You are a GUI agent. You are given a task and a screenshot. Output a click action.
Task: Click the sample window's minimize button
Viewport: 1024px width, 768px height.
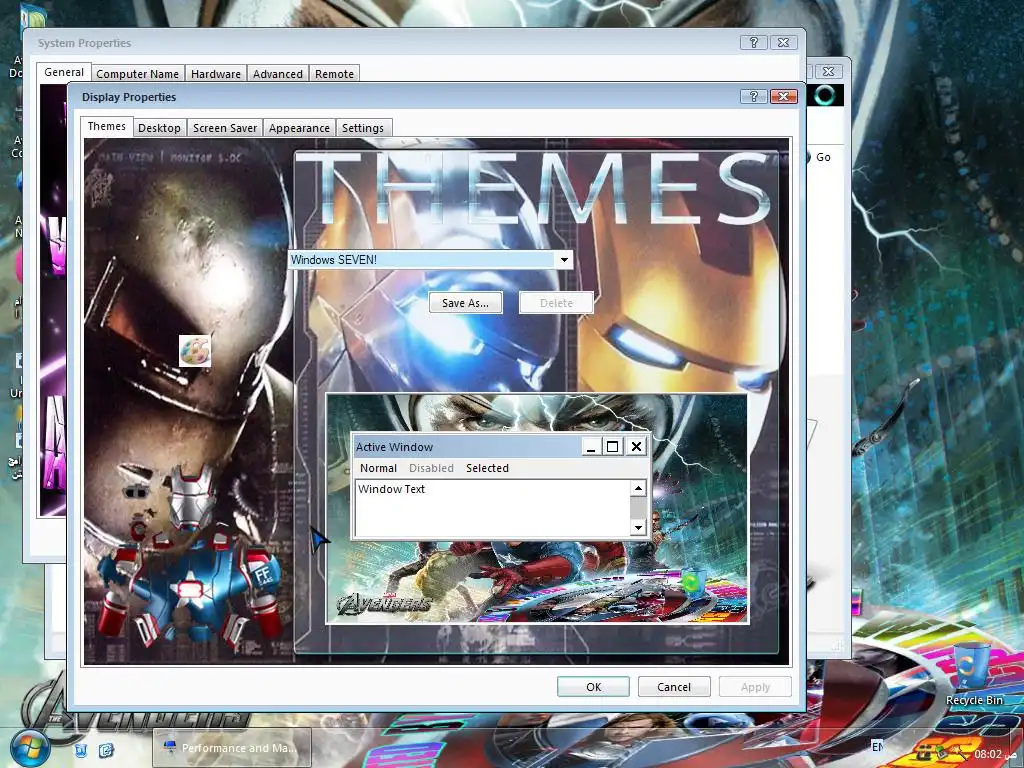click(x=591, y=447)
